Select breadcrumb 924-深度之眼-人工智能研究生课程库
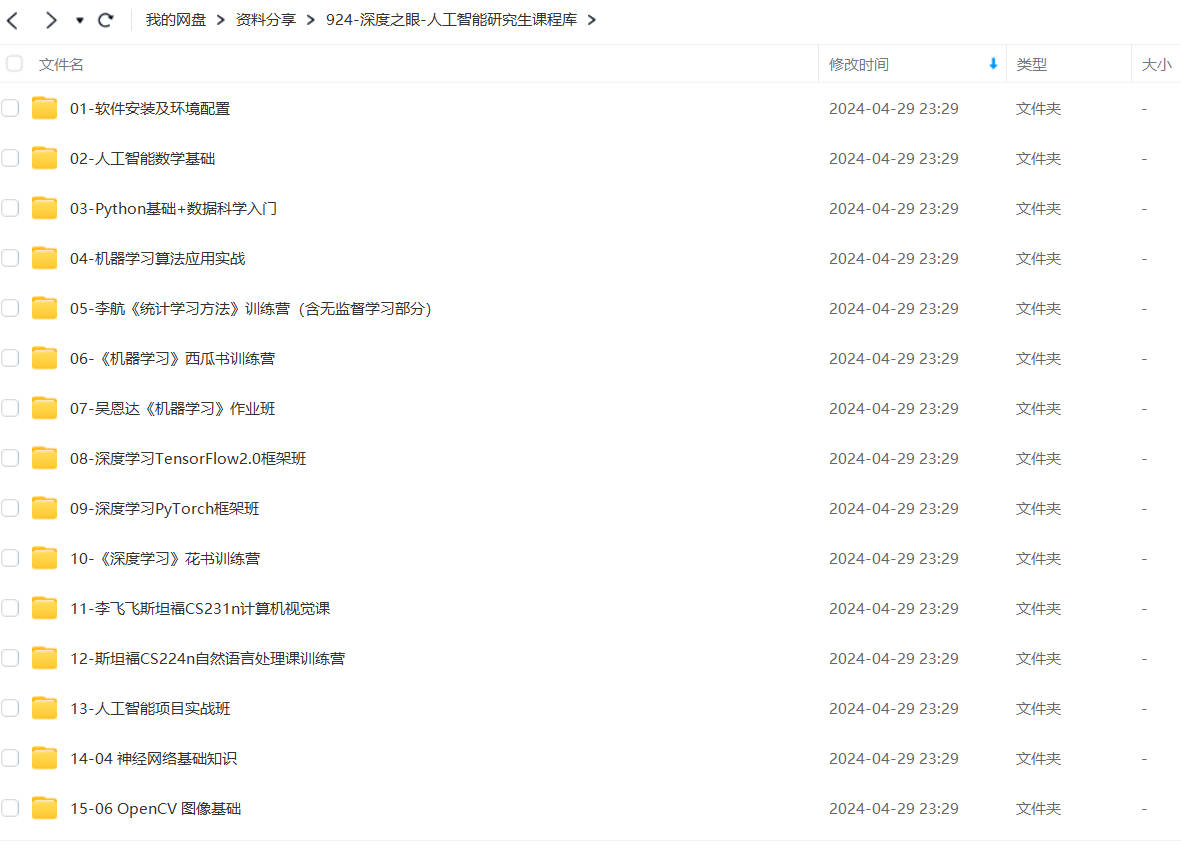The height and width of the screenshot is (846, 1181). coord(451,20)
